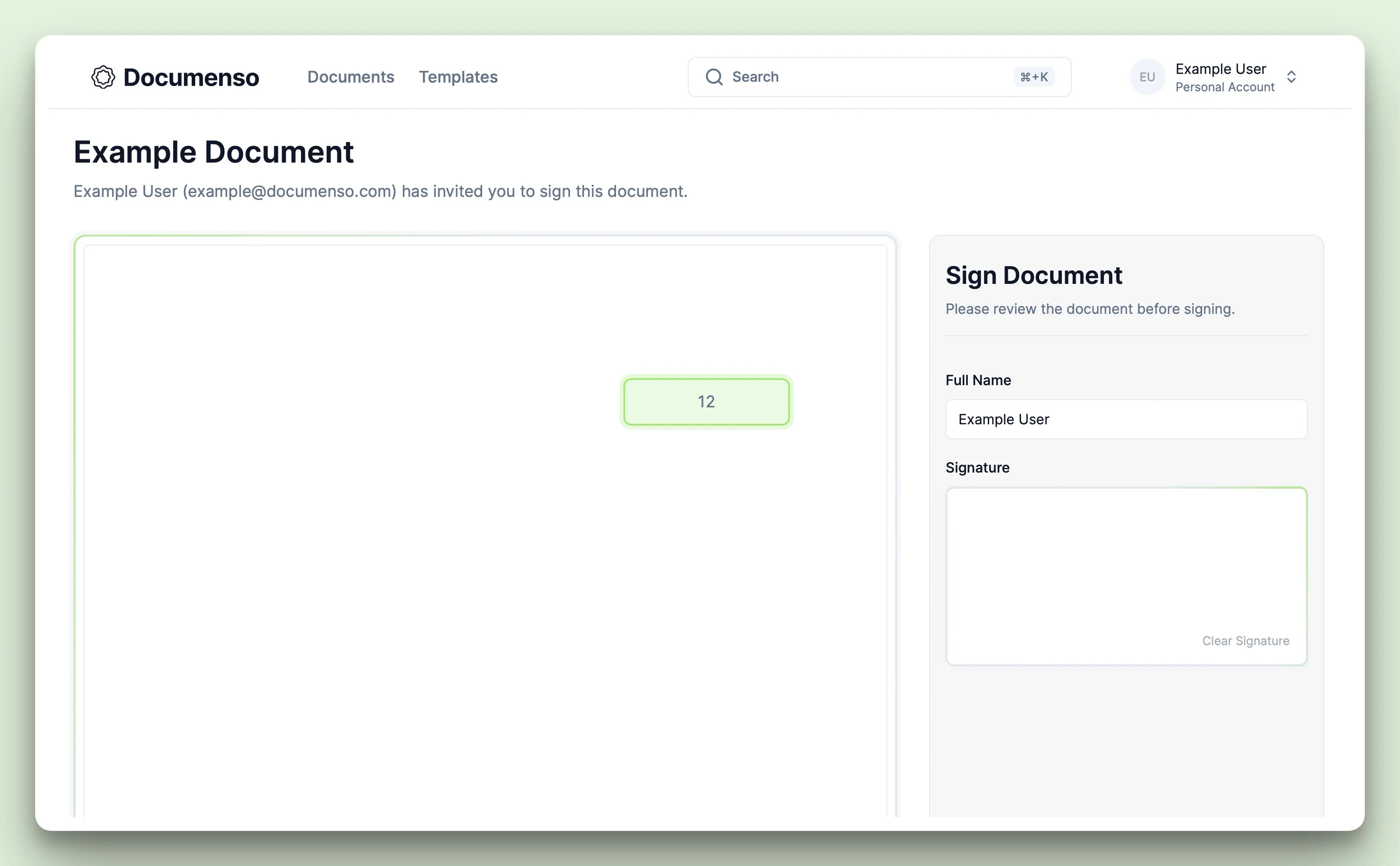
Task: Click the green signature placeholder box 12
Action: 706,401
